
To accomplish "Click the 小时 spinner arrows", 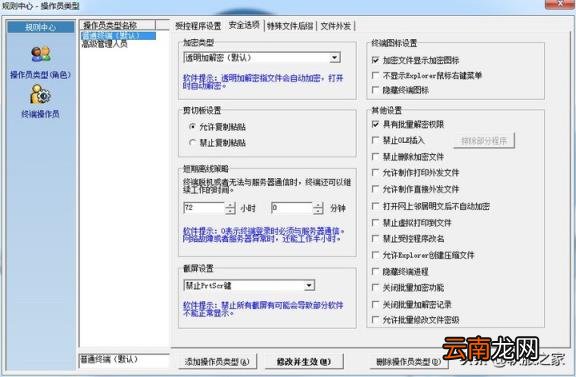I will [x=230, y=208].
